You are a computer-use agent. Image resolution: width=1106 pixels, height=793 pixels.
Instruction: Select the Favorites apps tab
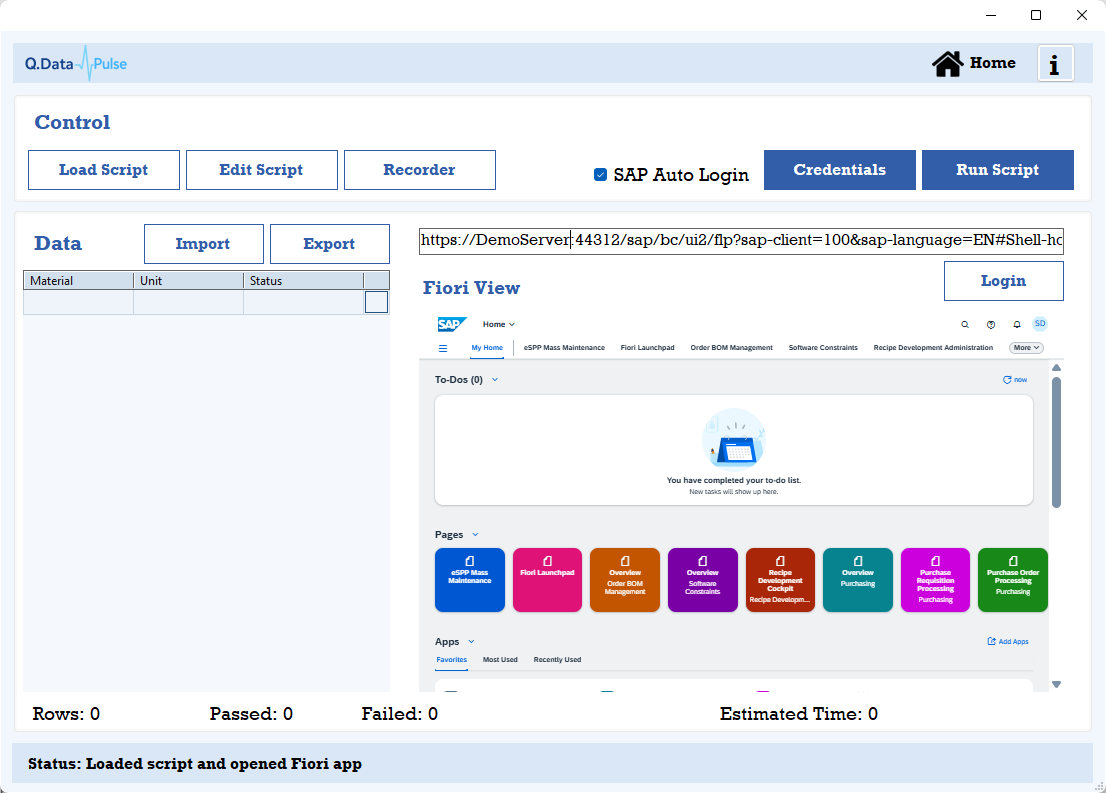[x=451, y=660]
